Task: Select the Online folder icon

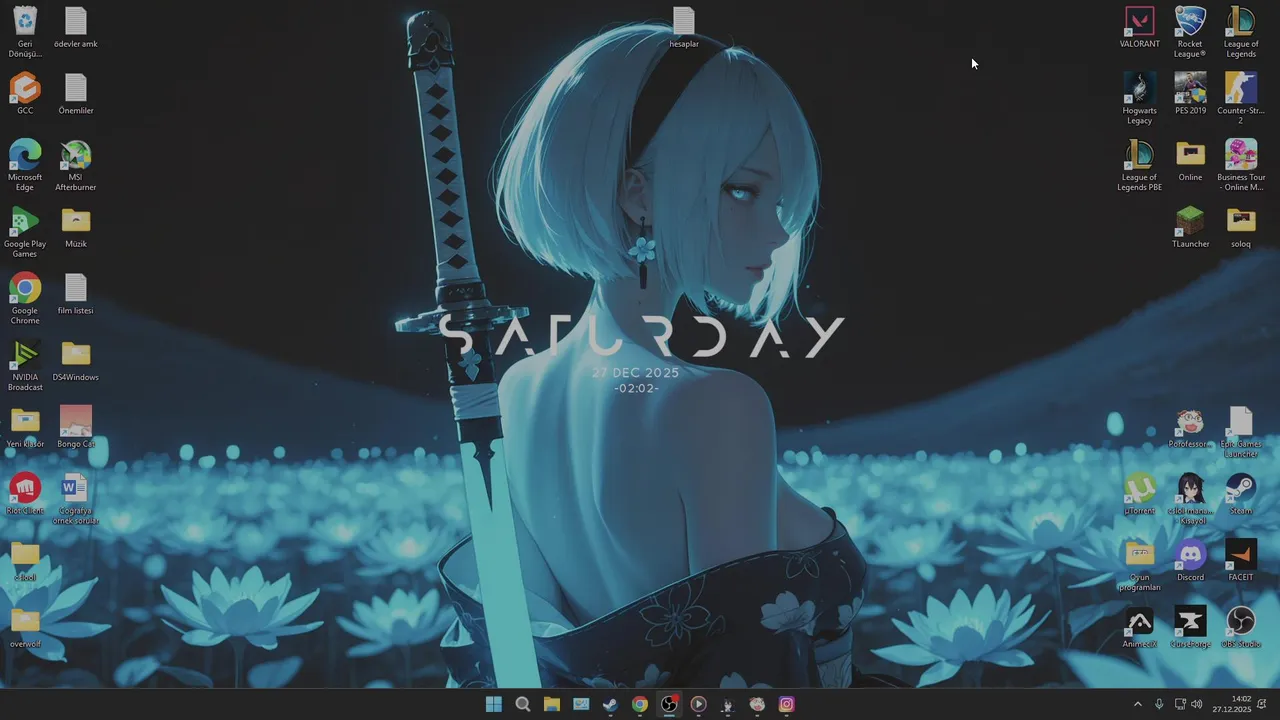Action: click(x=1190, y=160)
